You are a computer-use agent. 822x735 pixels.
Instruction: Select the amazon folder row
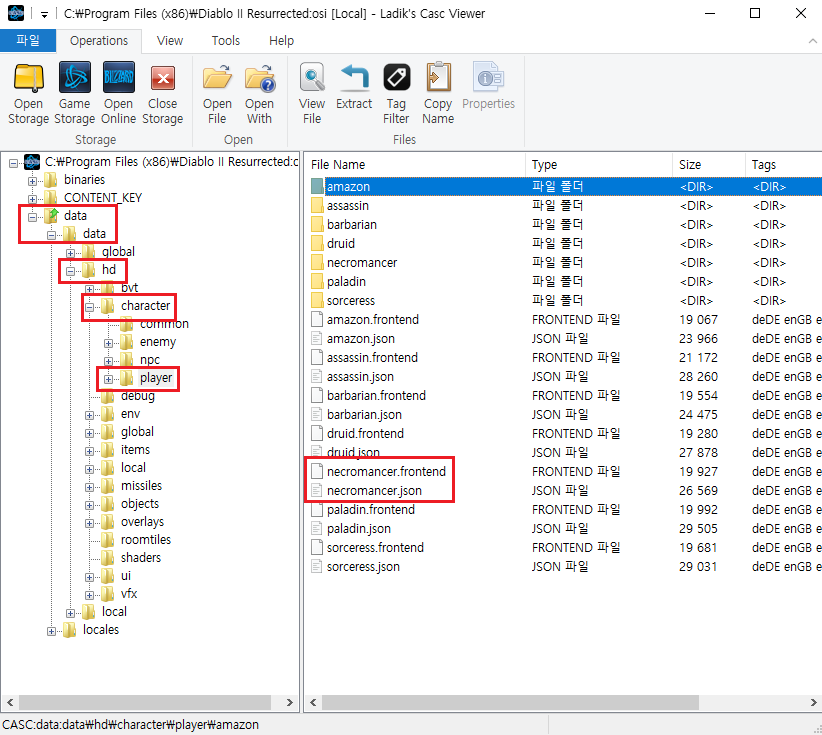point(564,186)
